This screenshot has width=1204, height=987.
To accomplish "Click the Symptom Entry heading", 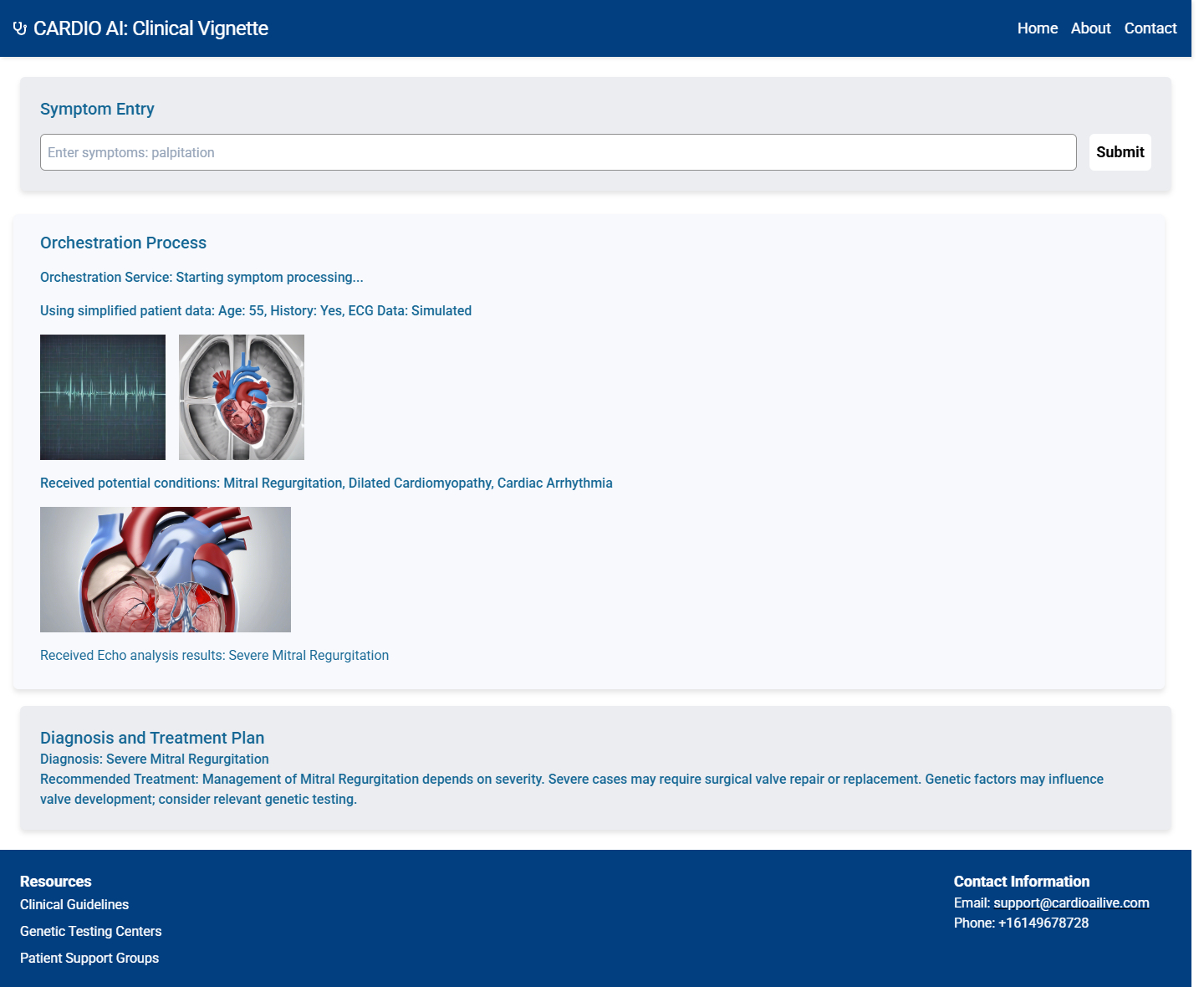I will 97,109.
